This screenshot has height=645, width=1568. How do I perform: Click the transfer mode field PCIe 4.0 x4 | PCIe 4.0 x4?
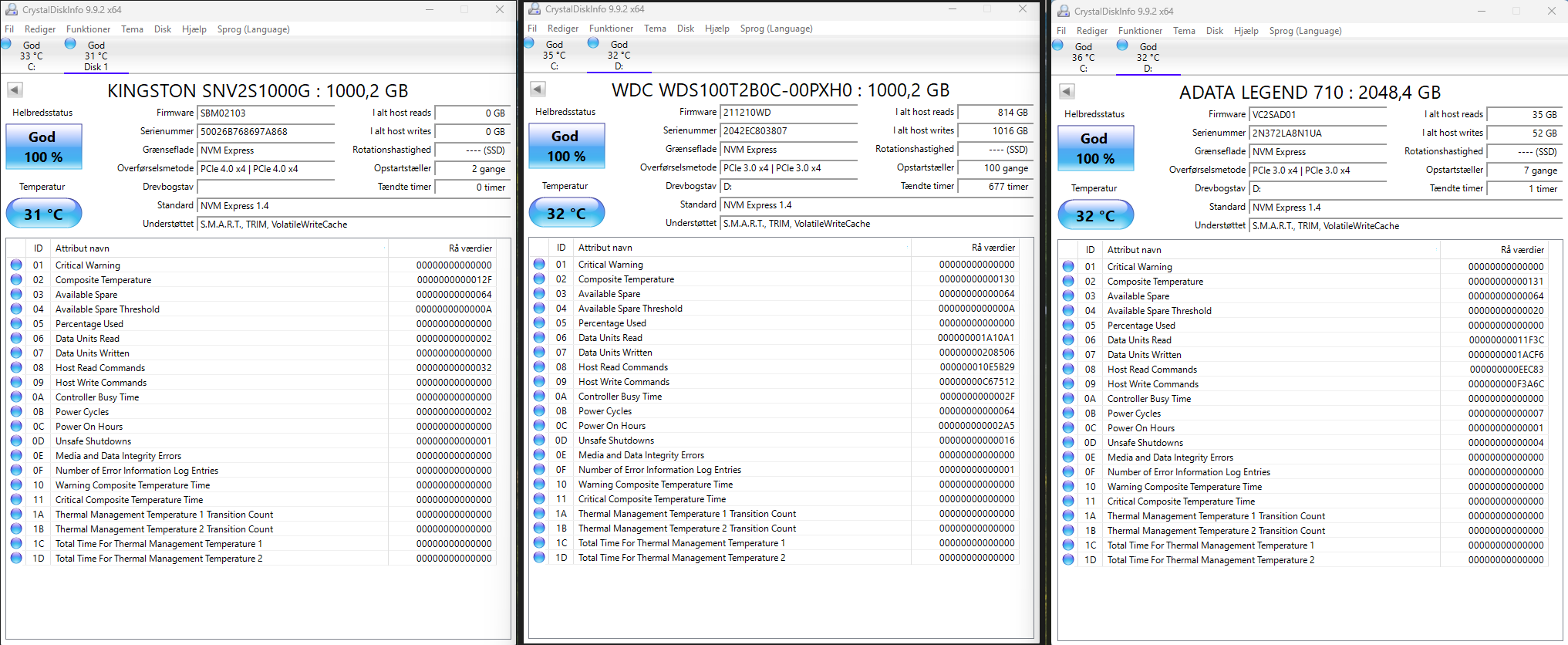point(266,168)
